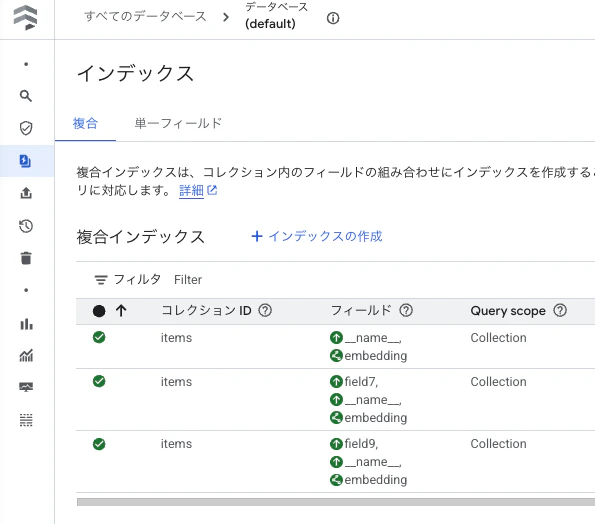Screen dimensions: 595x524
Task: Click the horizontal scrollbar under the table
Action: [336, 502]
